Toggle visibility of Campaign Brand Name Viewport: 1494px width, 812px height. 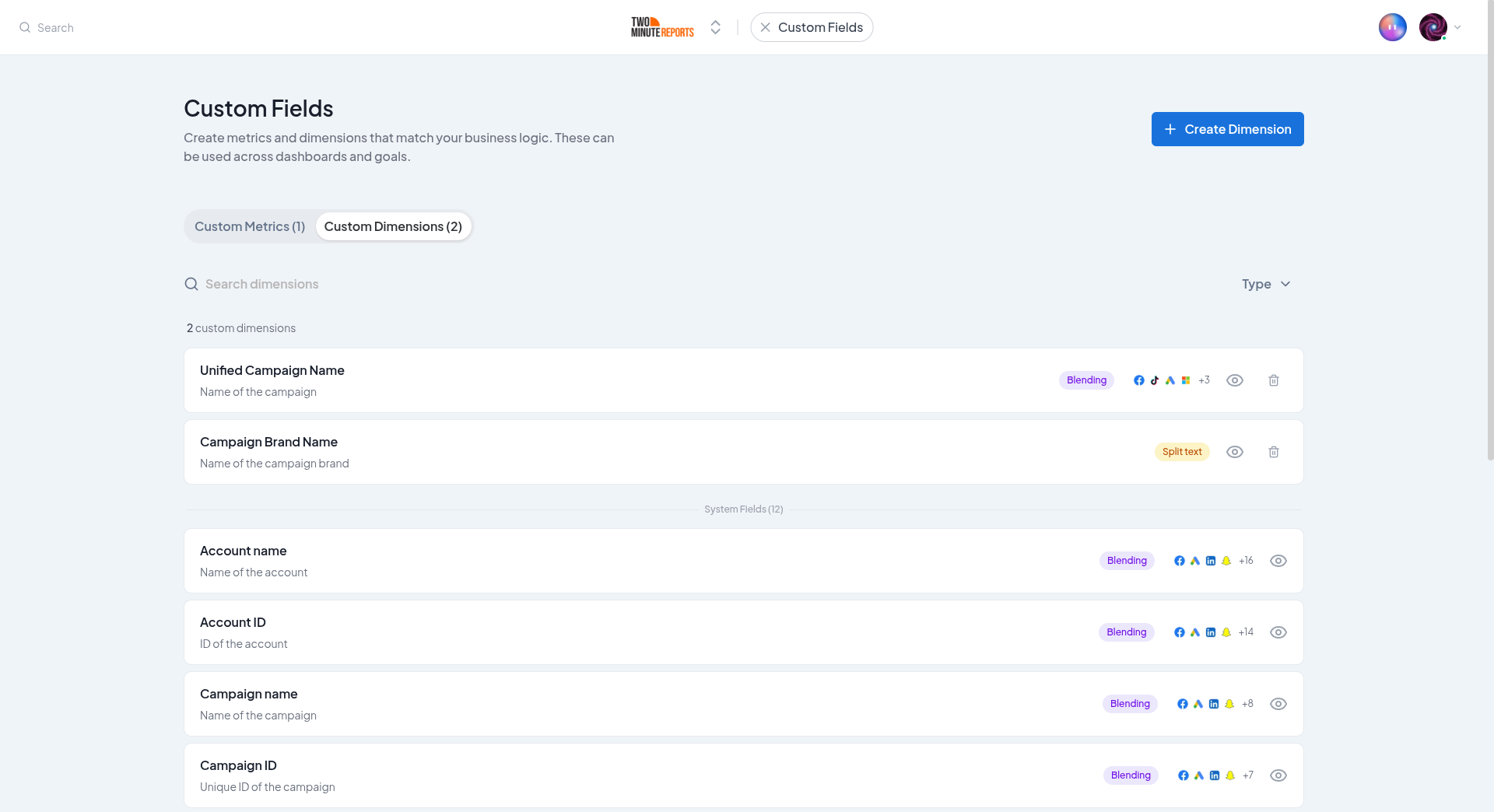1235,452
